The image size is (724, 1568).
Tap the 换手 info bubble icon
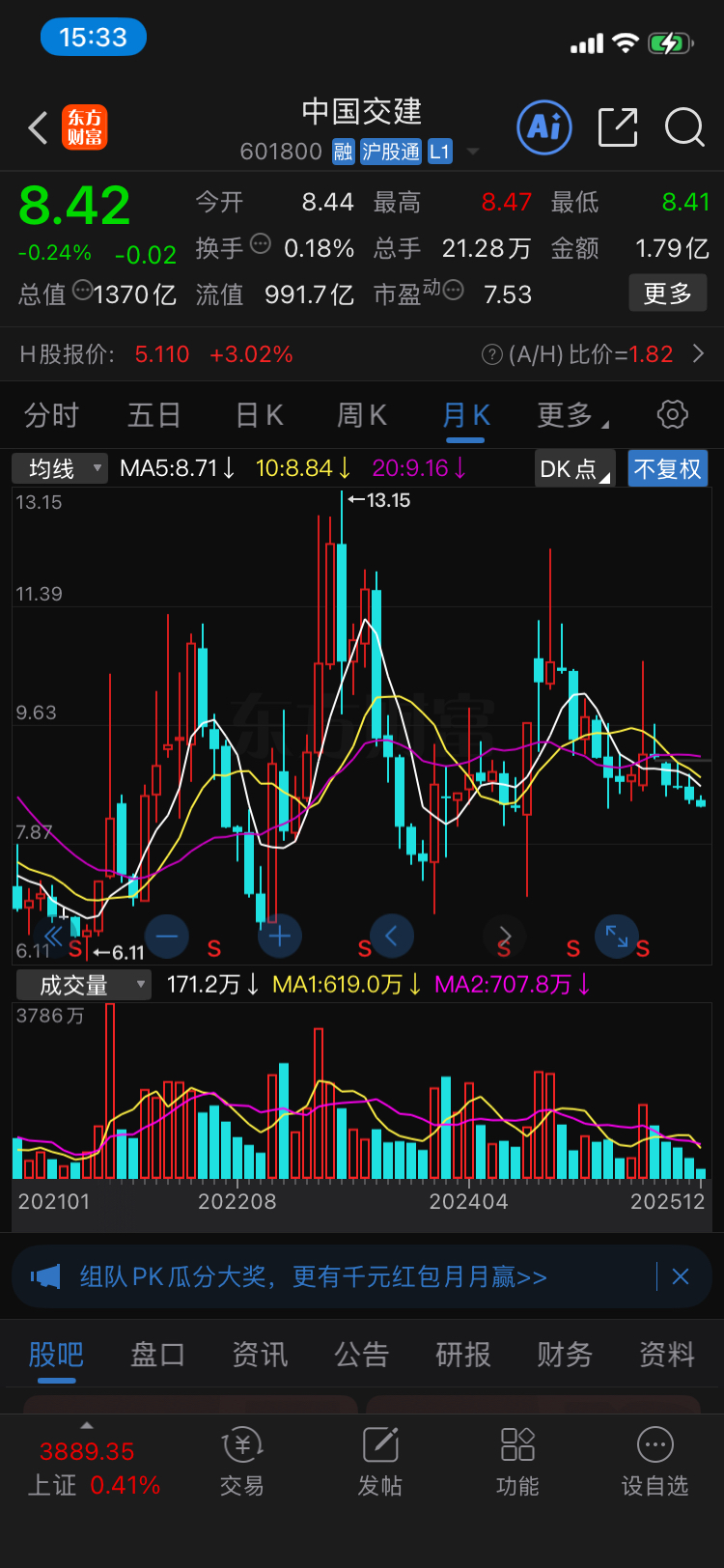point(261,243)
